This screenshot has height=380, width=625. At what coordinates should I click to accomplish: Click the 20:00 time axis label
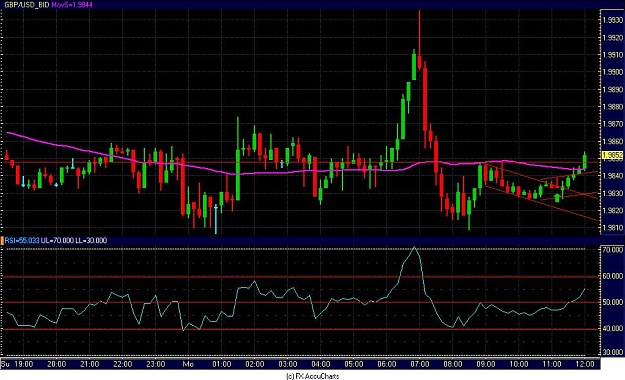pos(57,364)
